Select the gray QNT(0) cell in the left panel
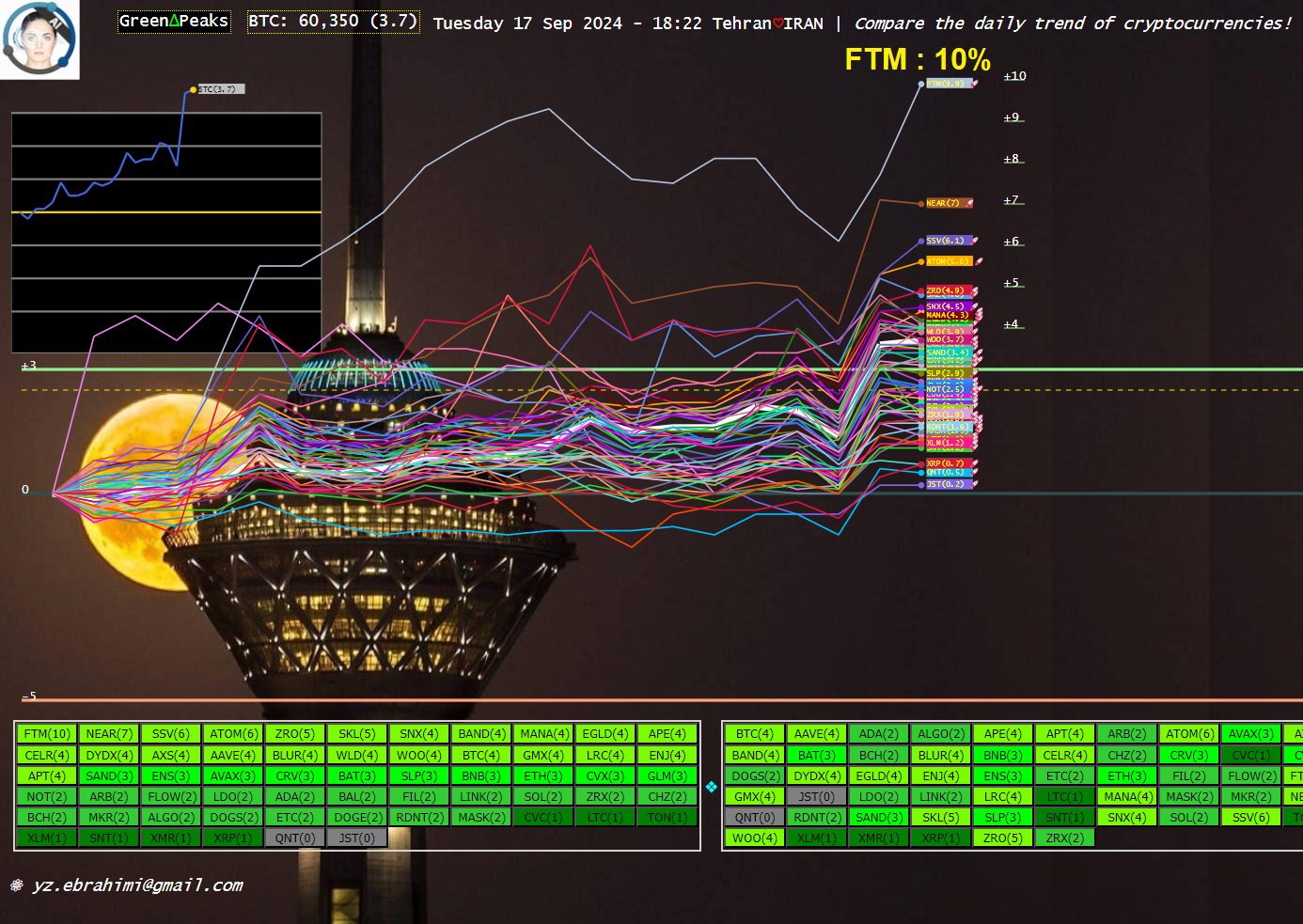The image size is (1303, 924). [295, 838]
